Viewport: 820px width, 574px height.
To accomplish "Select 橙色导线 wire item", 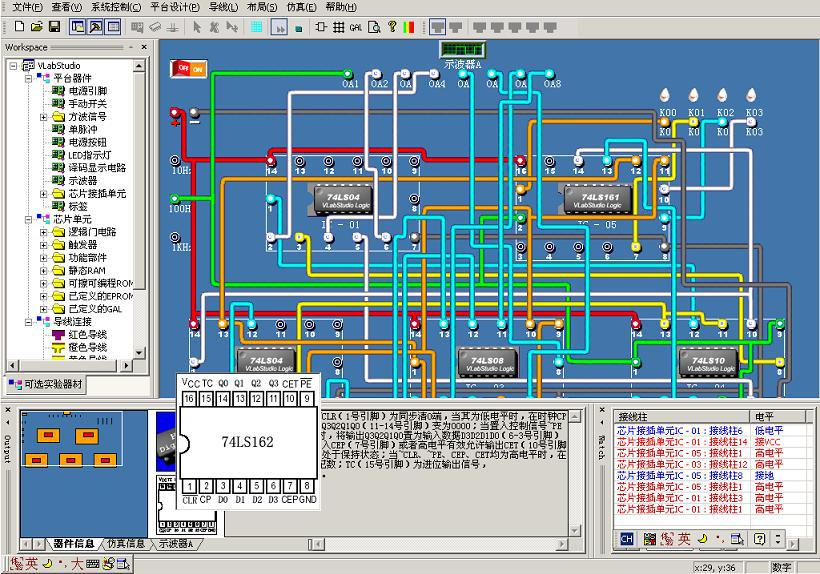I will 87,348.
